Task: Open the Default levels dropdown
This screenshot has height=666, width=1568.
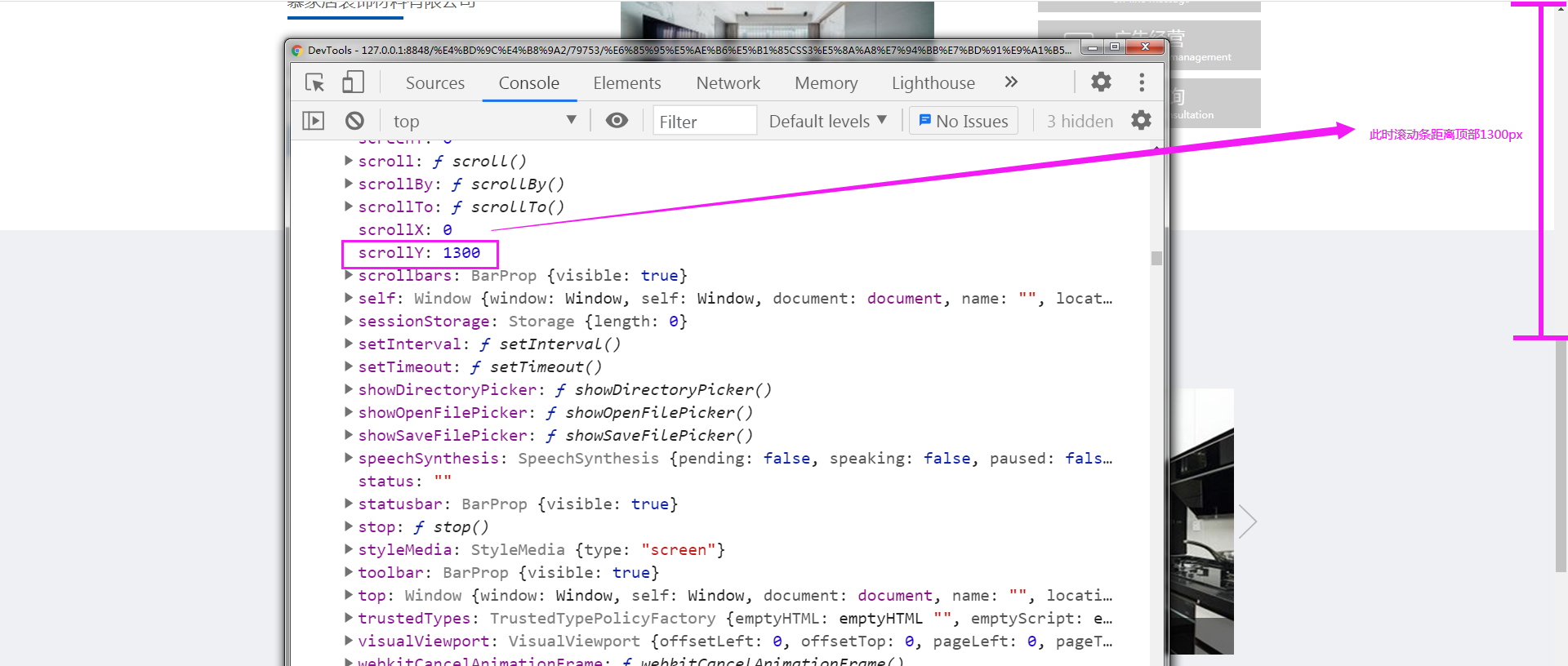Action: click(x=828, y=121)
